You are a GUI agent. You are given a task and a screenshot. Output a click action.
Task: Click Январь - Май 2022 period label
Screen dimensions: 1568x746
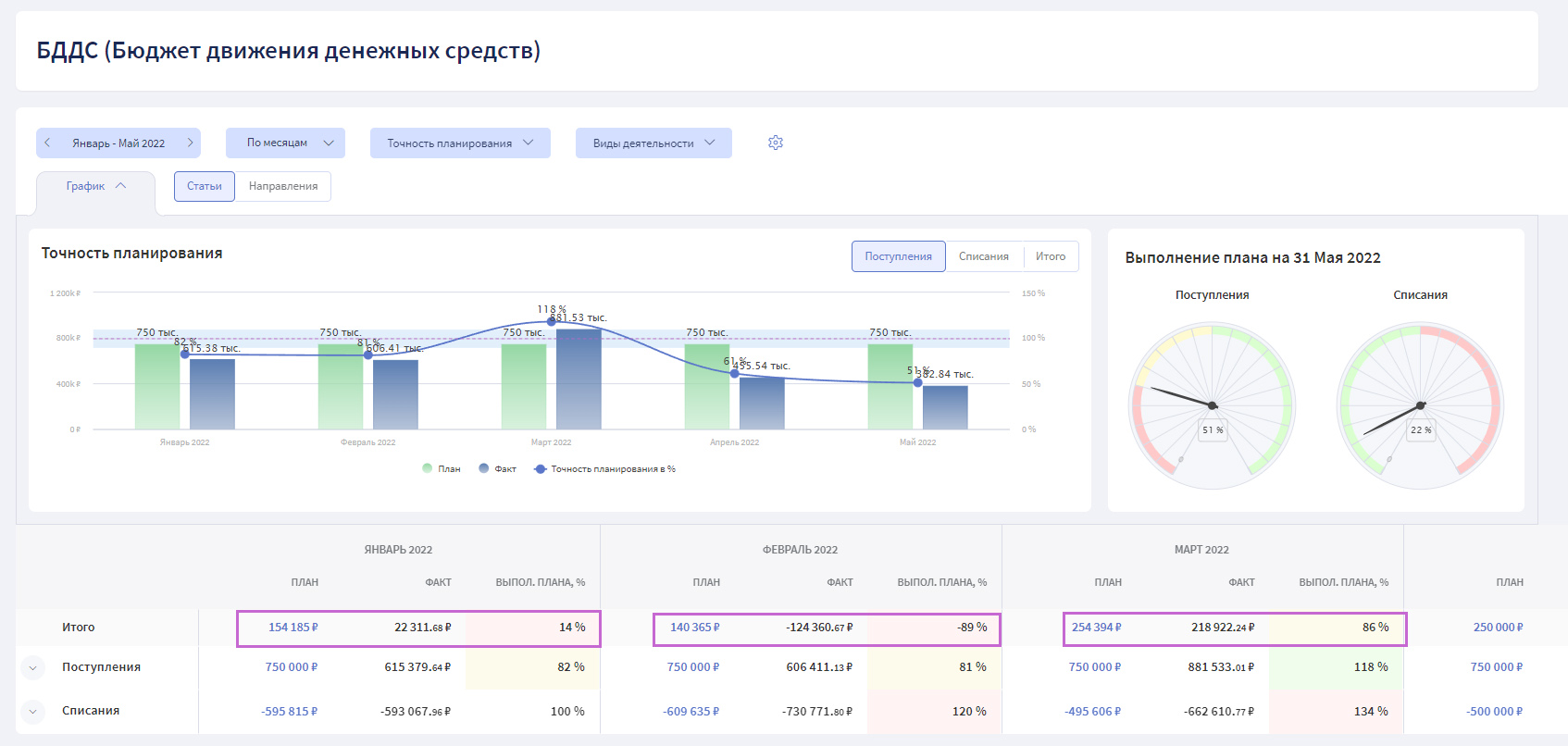point(118,143)
